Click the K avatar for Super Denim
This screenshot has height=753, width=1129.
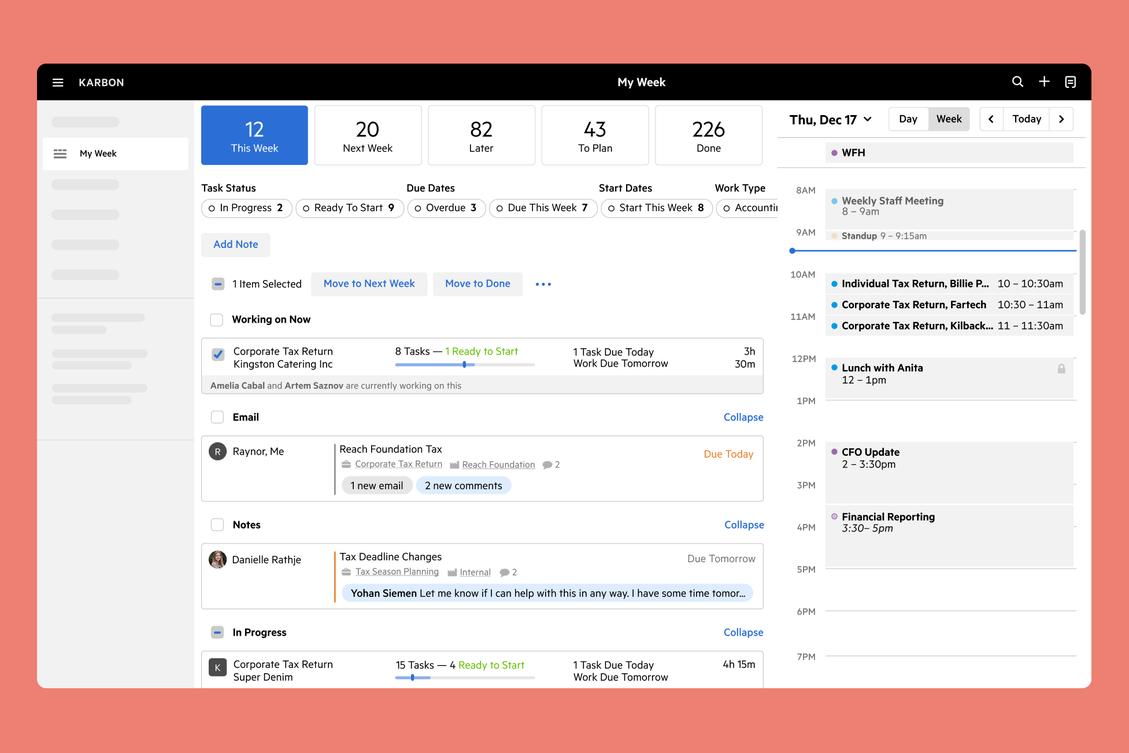click(x=217, y=667)
